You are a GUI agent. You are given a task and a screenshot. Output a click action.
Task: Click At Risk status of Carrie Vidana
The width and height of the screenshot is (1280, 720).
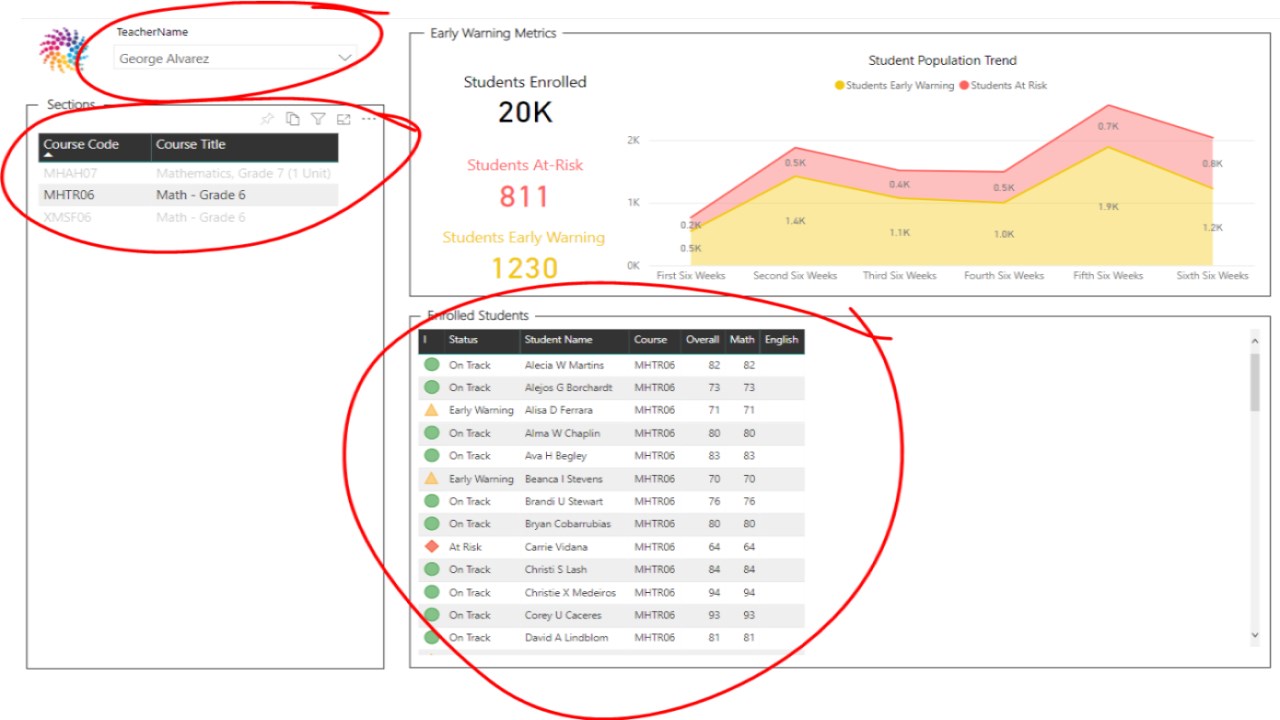(465, 547)
